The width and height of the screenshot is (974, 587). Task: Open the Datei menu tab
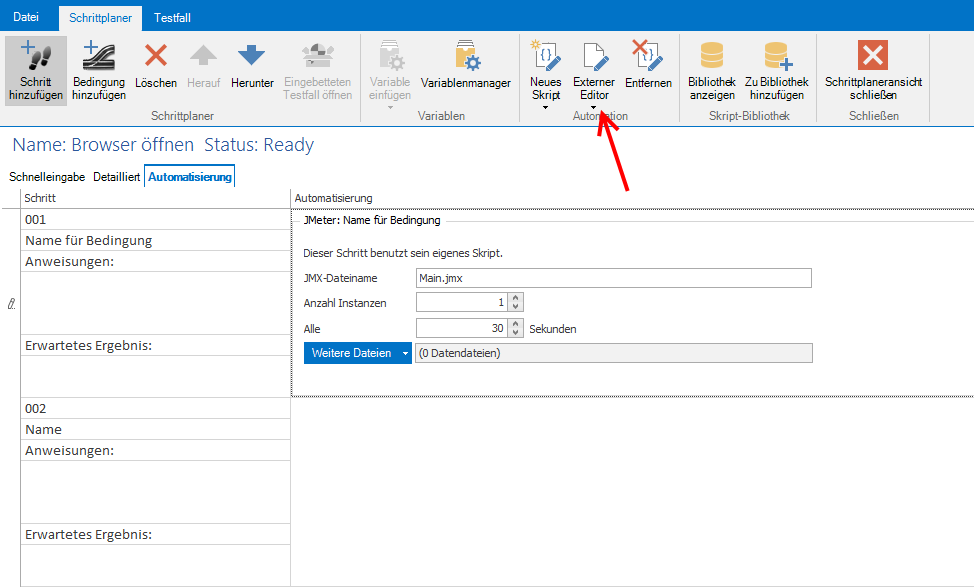coord(26,18)
